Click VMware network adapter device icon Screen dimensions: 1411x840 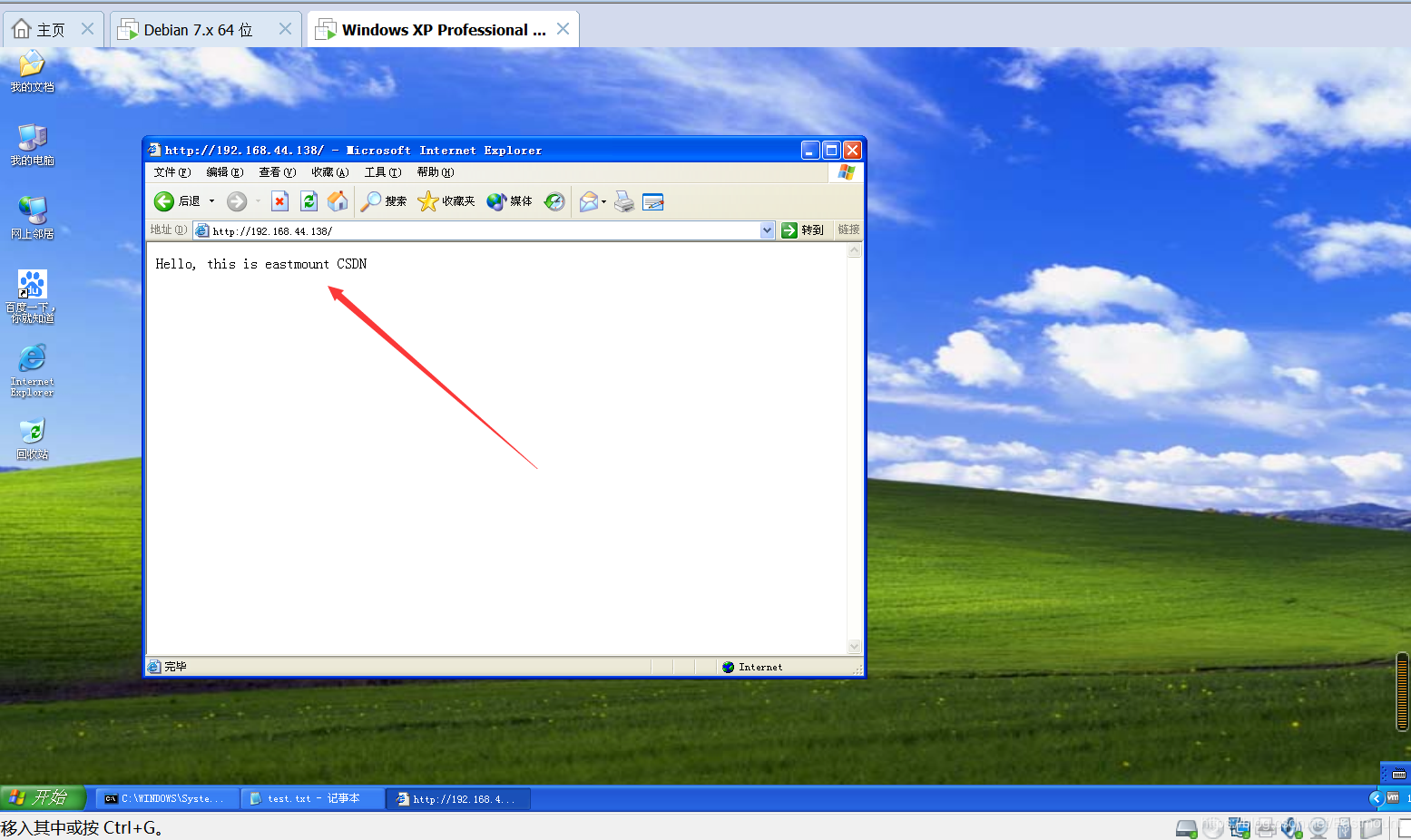point(1240,827)
